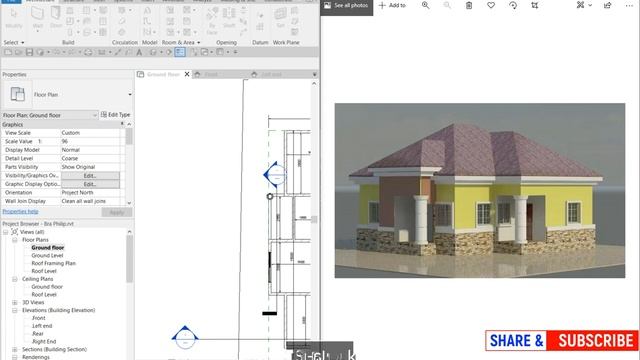Select Left end elevation in Project Browser

pos(42,326)
